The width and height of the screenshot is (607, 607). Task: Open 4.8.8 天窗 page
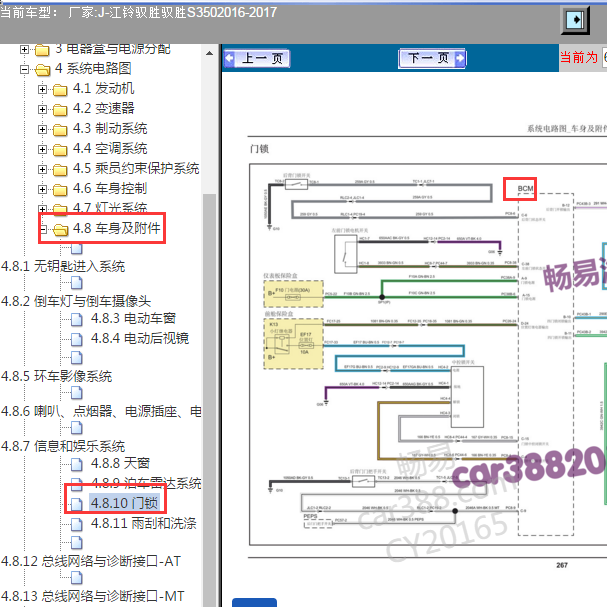coord(120,463)
